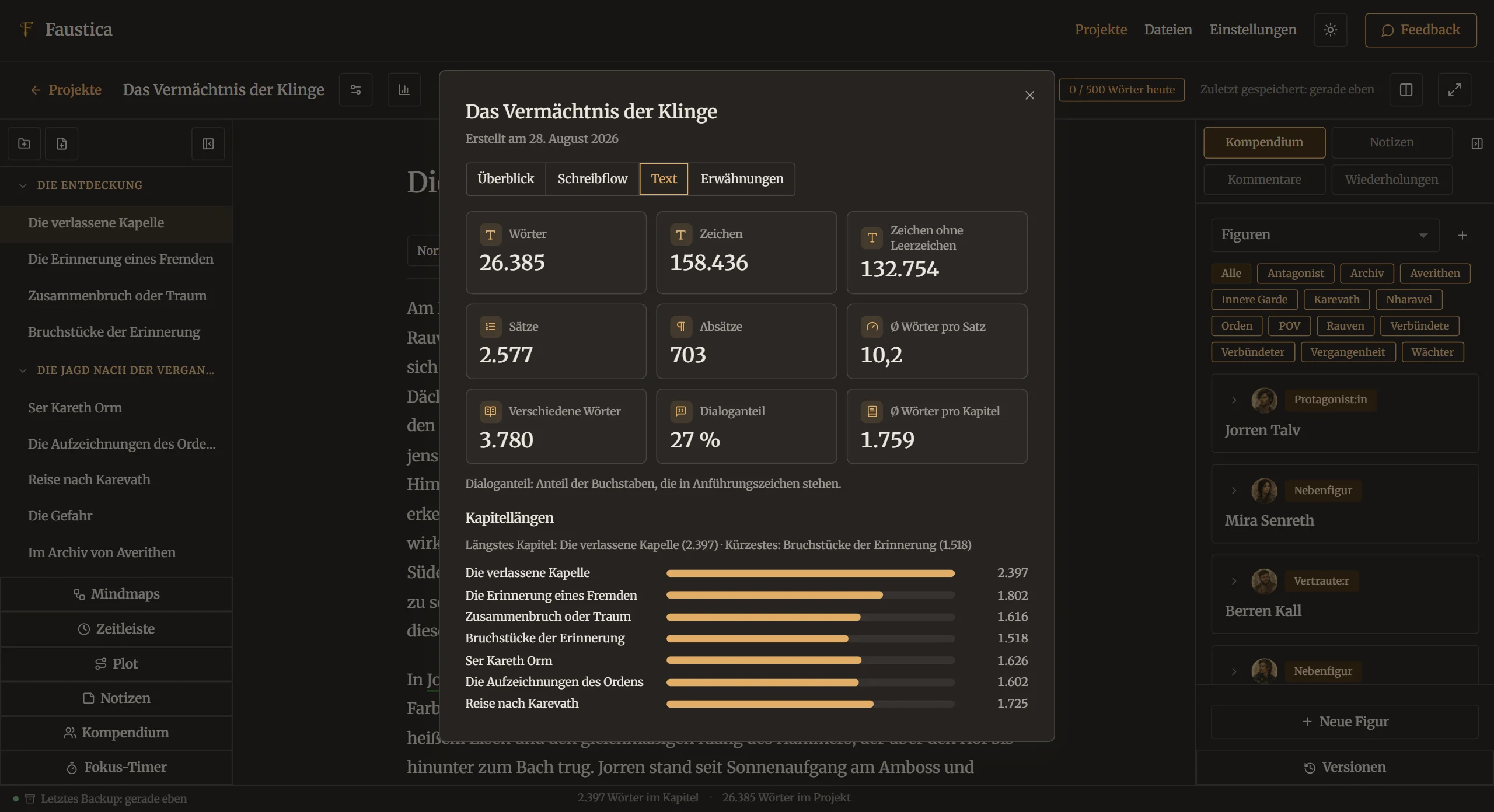Create new folder in sidebar
Image resolution: width=1494 pixels, height=812 pixels.
point(24,143)
